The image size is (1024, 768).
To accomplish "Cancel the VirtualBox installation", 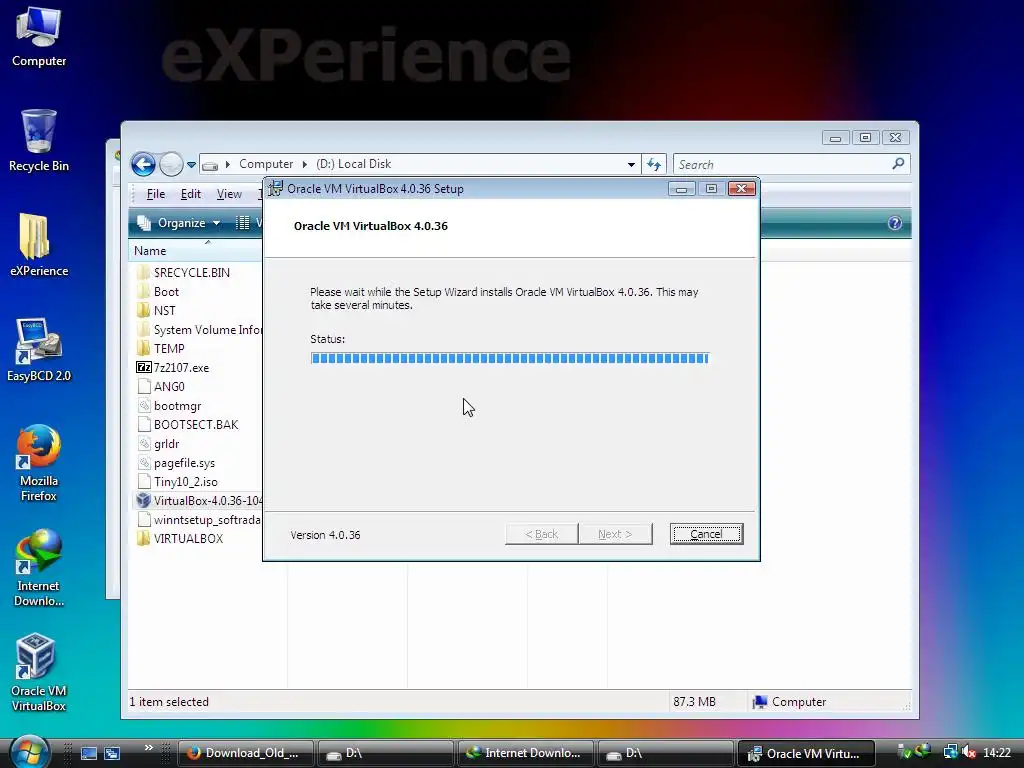I will (706, 534).
